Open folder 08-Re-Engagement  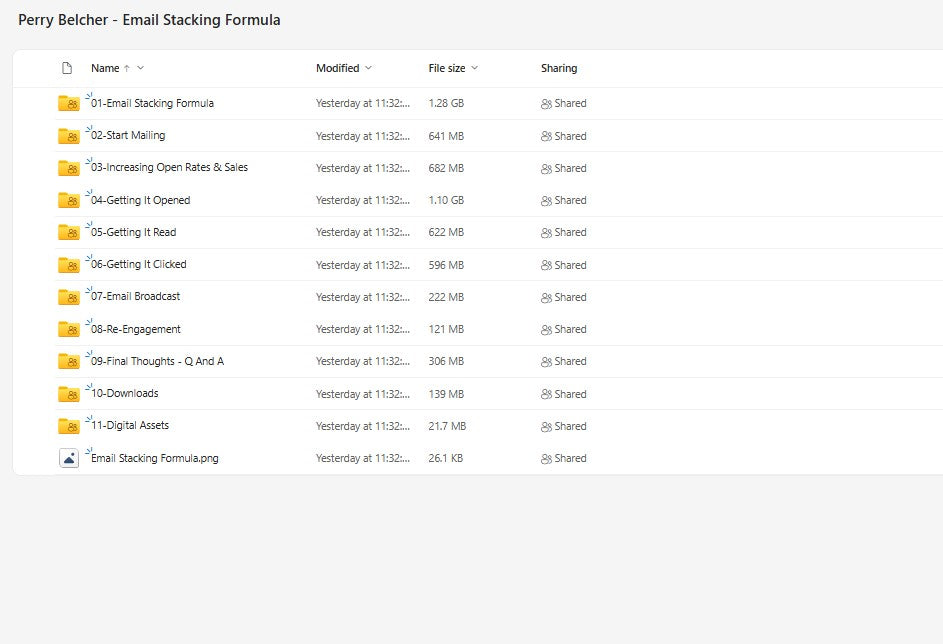135,329
